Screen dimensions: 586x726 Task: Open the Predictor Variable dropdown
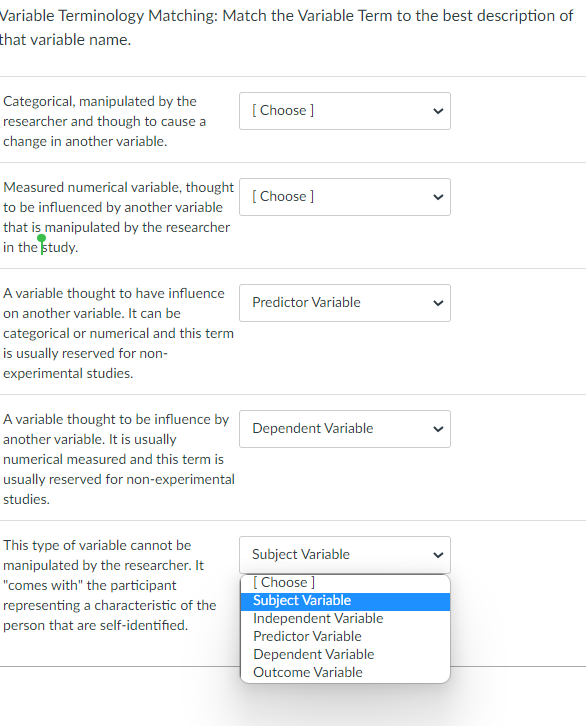(x=345, y=303)
